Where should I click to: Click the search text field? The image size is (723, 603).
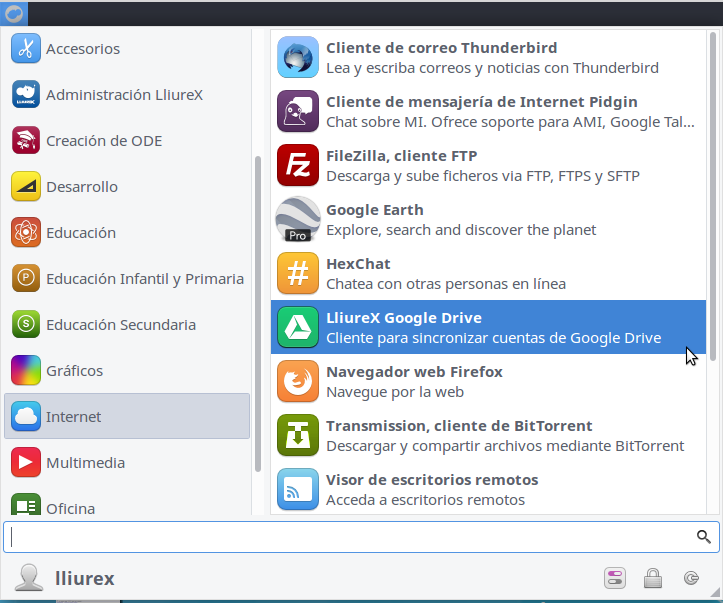tap(350, 537)
